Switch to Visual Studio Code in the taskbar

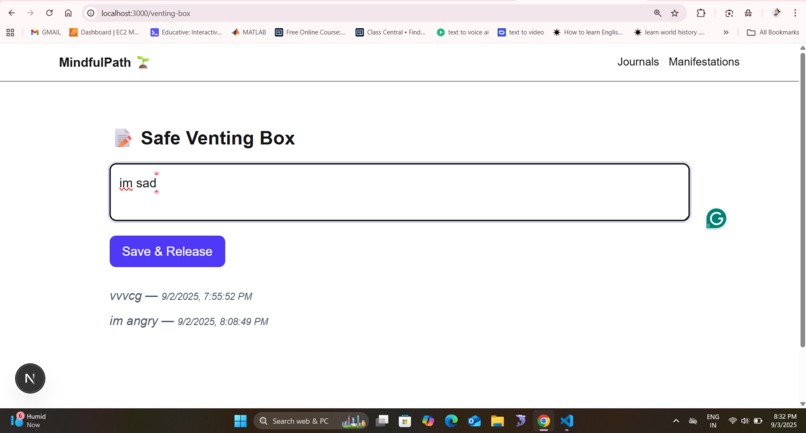[566, 421]
